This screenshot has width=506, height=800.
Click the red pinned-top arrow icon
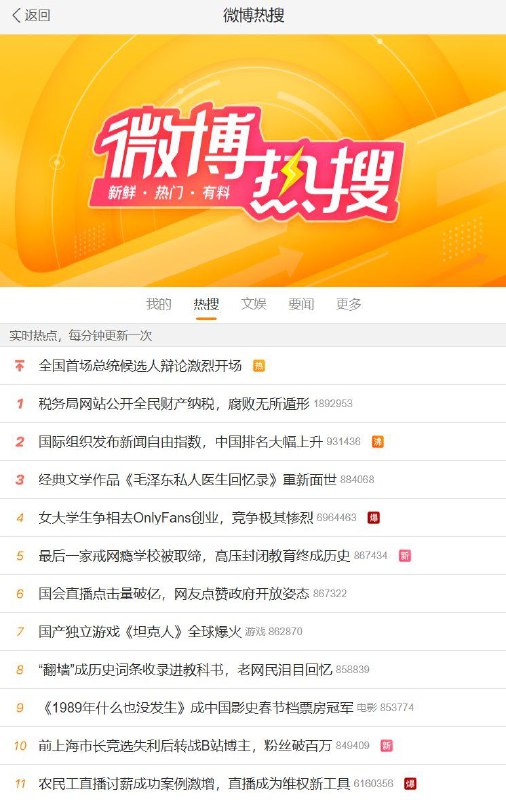pyautogui.click(x=19, y=365)
